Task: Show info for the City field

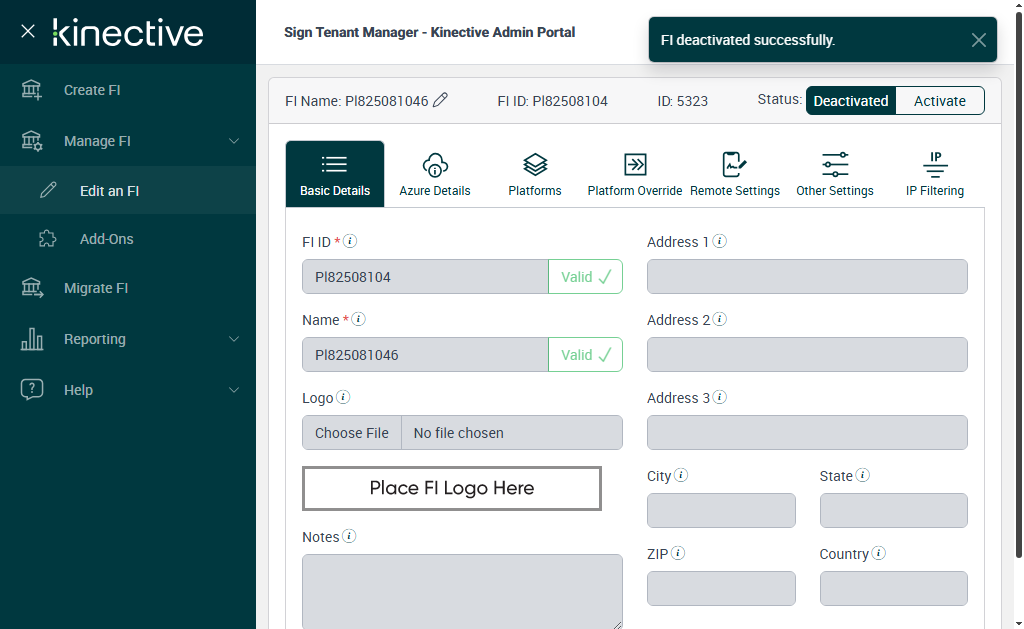Action: (681, 475)
